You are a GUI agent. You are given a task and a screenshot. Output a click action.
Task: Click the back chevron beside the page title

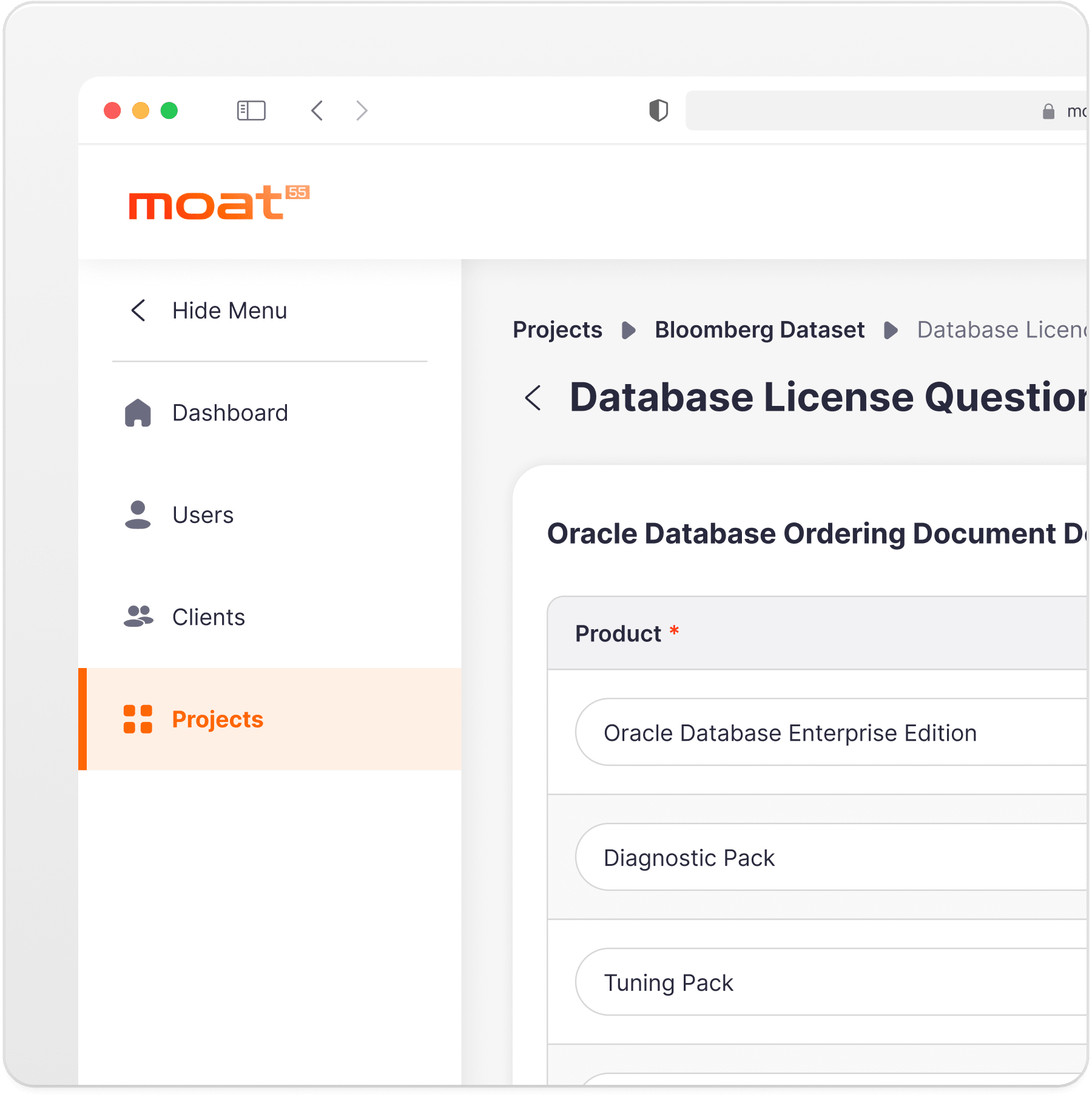(x=533, y=398)
